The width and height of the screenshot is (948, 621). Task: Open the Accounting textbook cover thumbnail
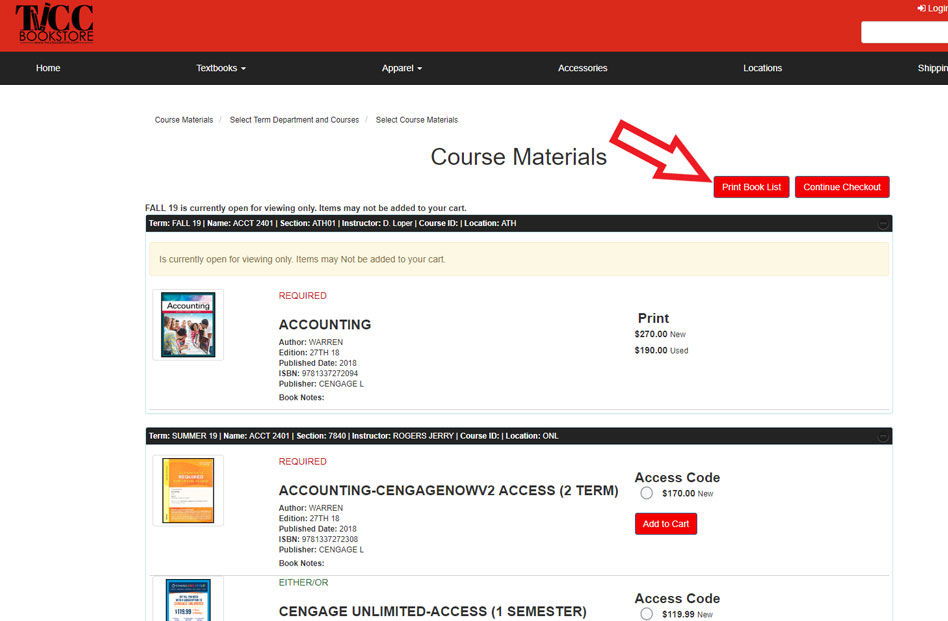click(x=188, y=325)
